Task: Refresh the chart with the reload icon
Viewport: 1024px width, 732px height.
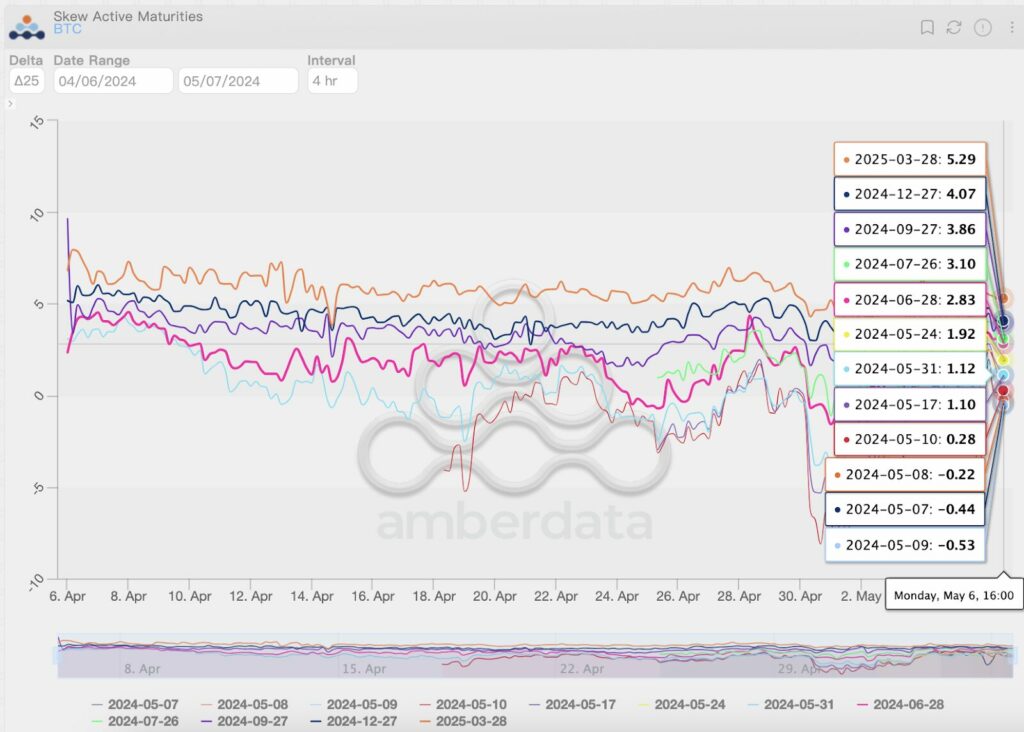Action: [x=954, y=28]
